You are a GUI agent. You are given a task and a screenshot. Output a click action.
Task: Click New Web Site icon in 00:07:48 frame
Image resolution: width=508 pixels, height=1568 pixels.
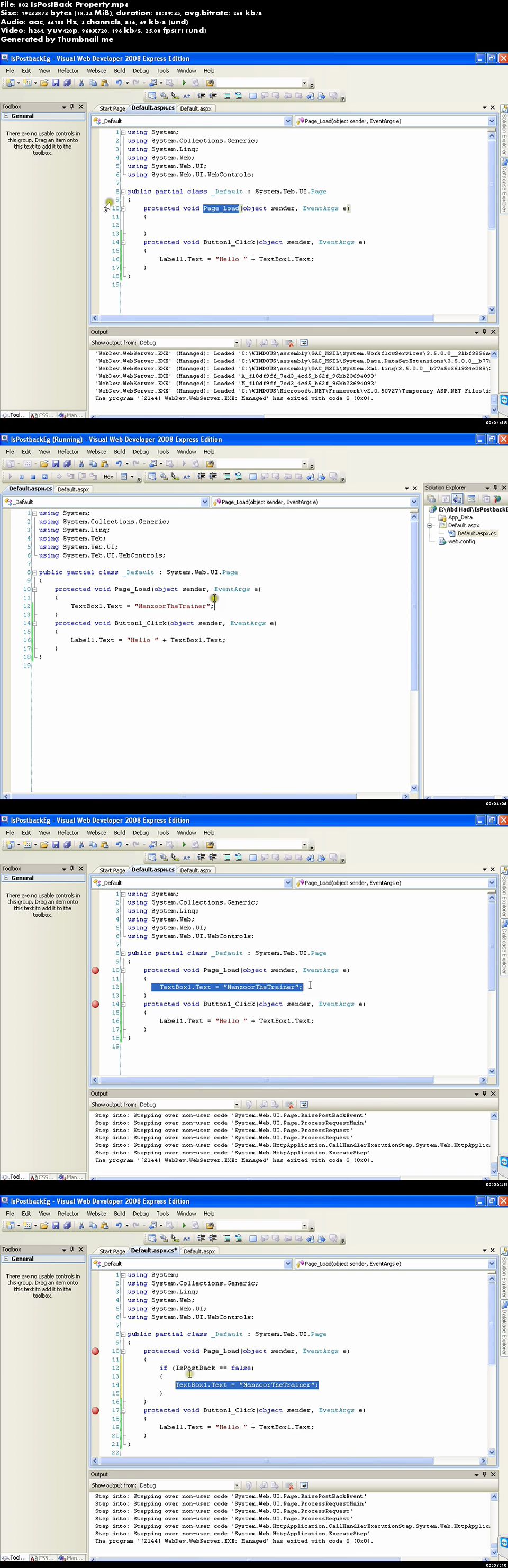pos(11,1225)
